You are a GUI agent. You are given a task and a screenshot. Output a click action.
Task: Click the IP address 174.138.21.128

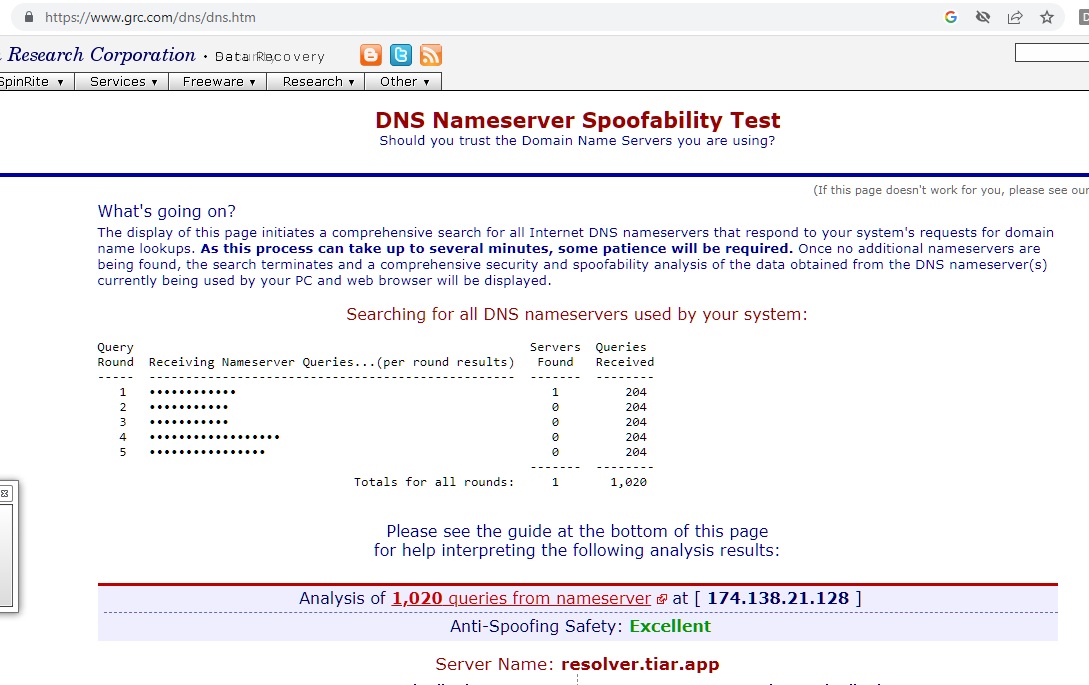coord(778,598)
